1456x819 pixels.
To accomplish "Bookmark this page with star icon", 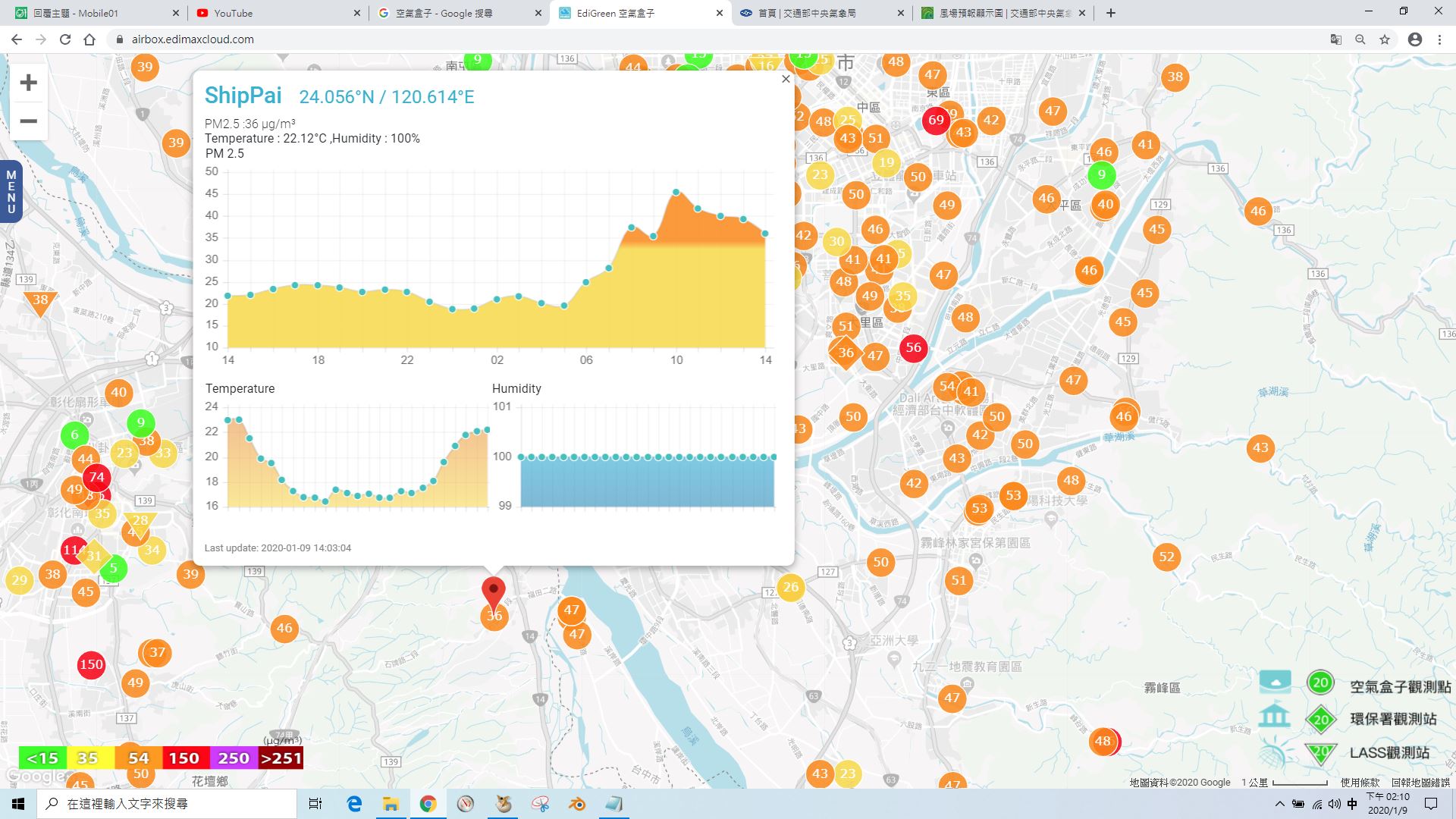I will [x=1385, y=39].
